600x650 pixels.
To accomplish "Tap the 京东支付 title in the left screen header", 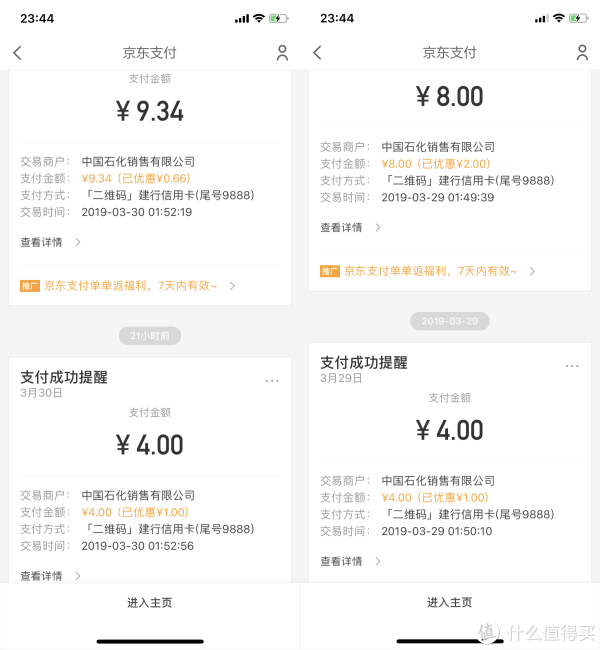I will [x=150, y=53].
